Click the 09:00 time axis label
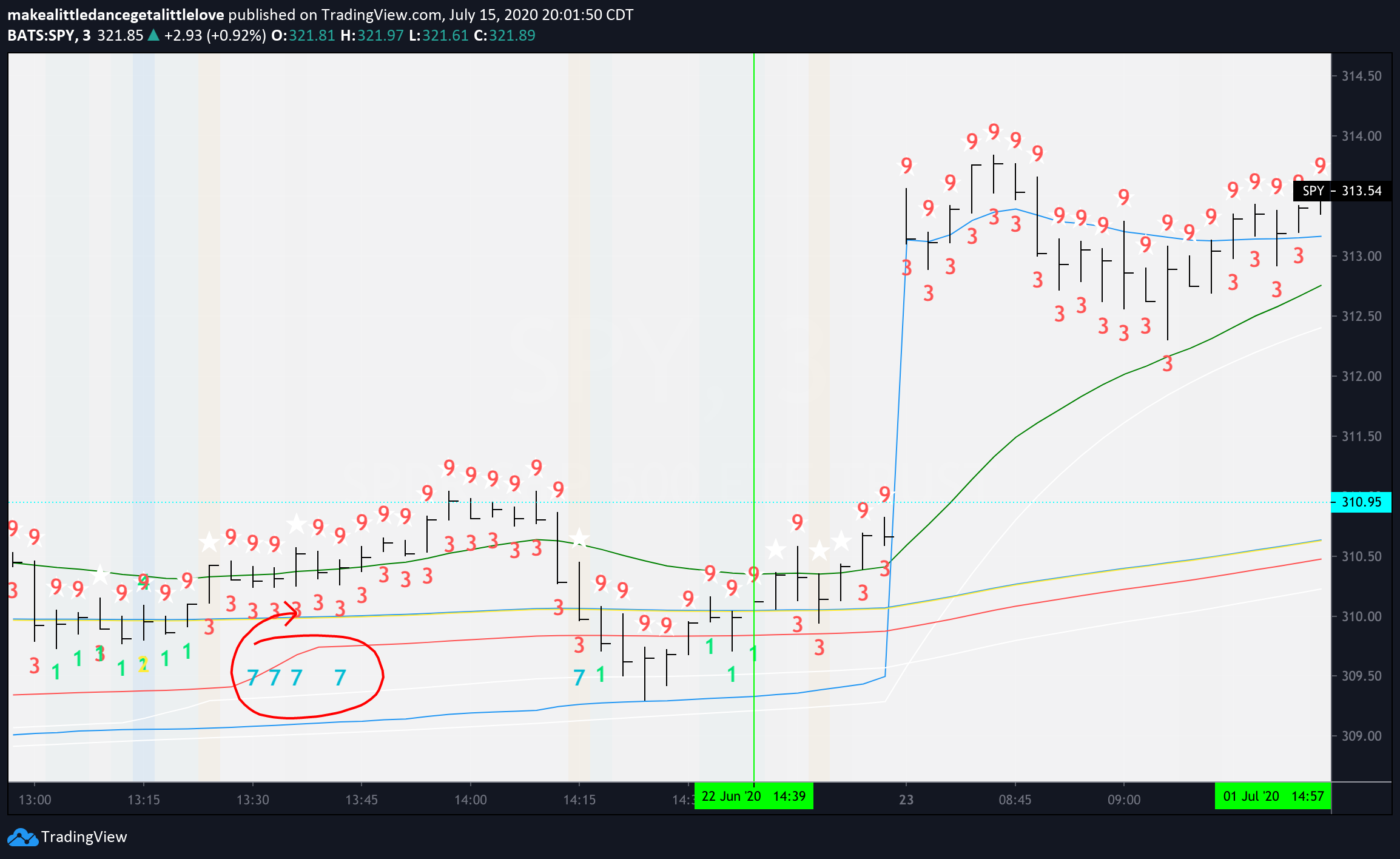1400x859 pixels. click(x=1124, y=800)
